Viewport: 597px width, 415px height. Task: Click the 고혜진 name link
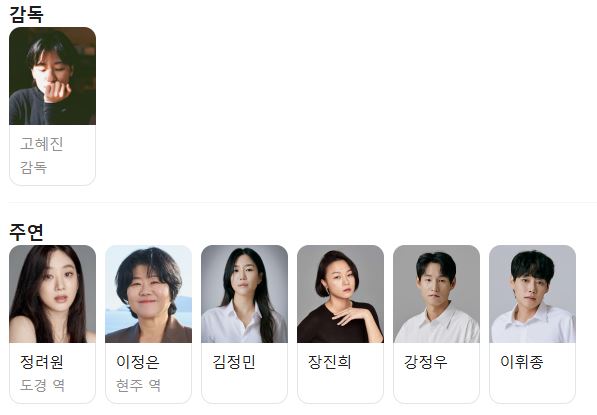42,144
